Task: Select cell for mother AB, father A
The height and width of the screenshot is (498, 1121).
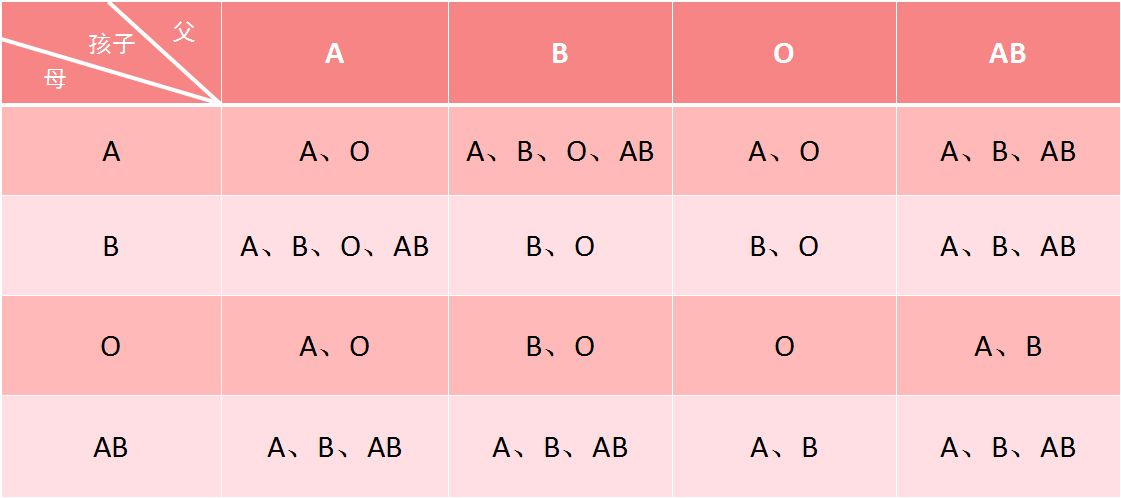Action: [335, 447]
